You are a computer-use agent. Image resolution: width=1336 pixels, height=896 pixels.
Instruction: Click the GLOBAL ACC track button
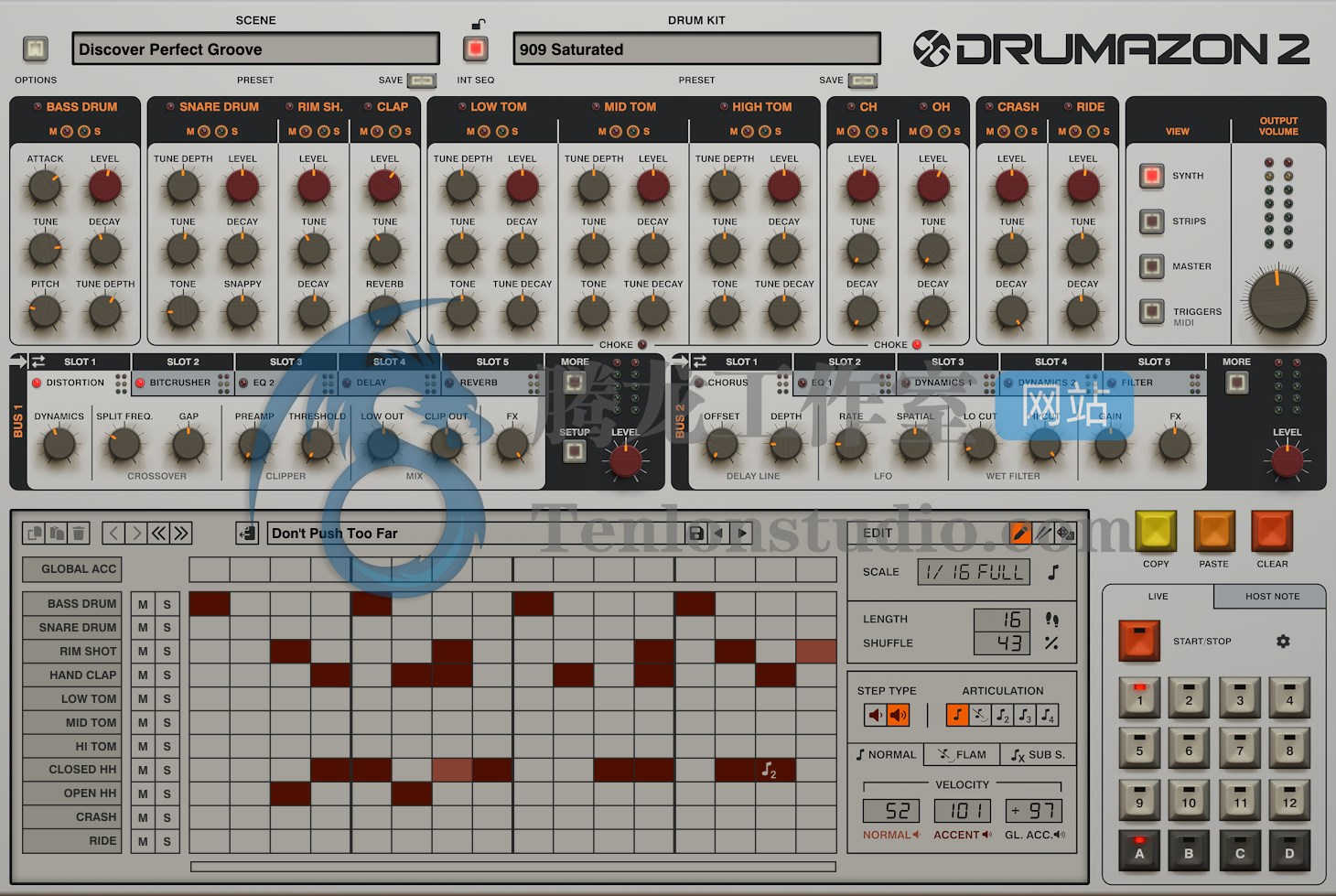pyautogui.click(x=72, y=569)
